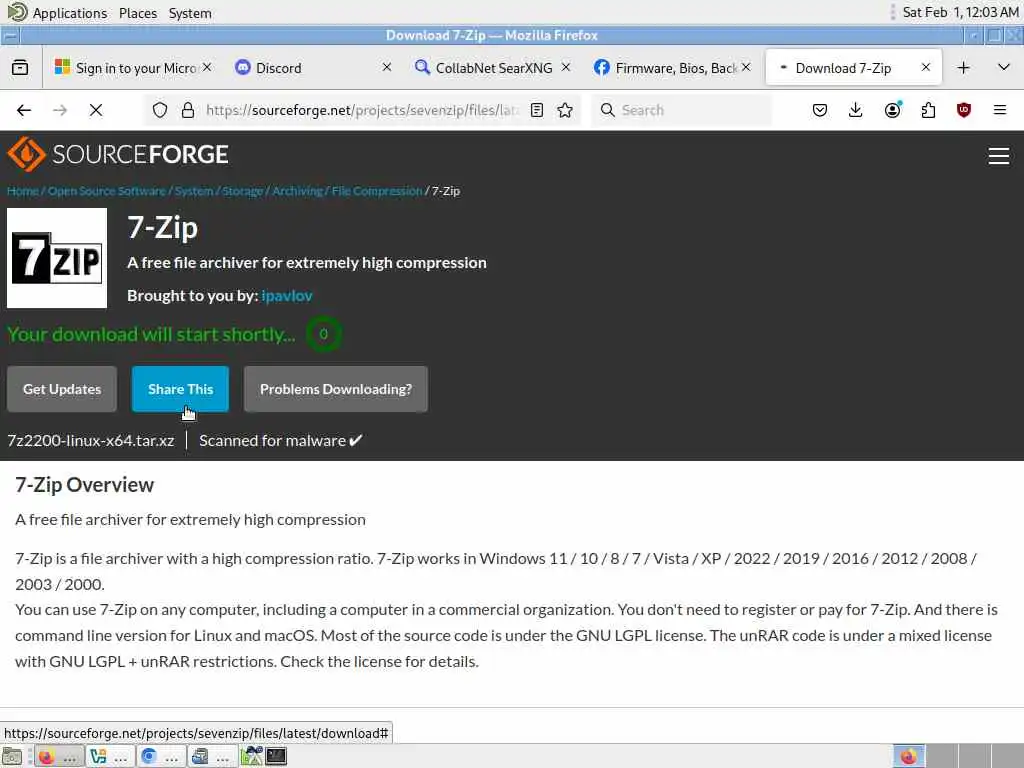This screenshot has width=1024, height=768.
Task: Open the Firefox downloads panel
Action: (x=856, y=110)
